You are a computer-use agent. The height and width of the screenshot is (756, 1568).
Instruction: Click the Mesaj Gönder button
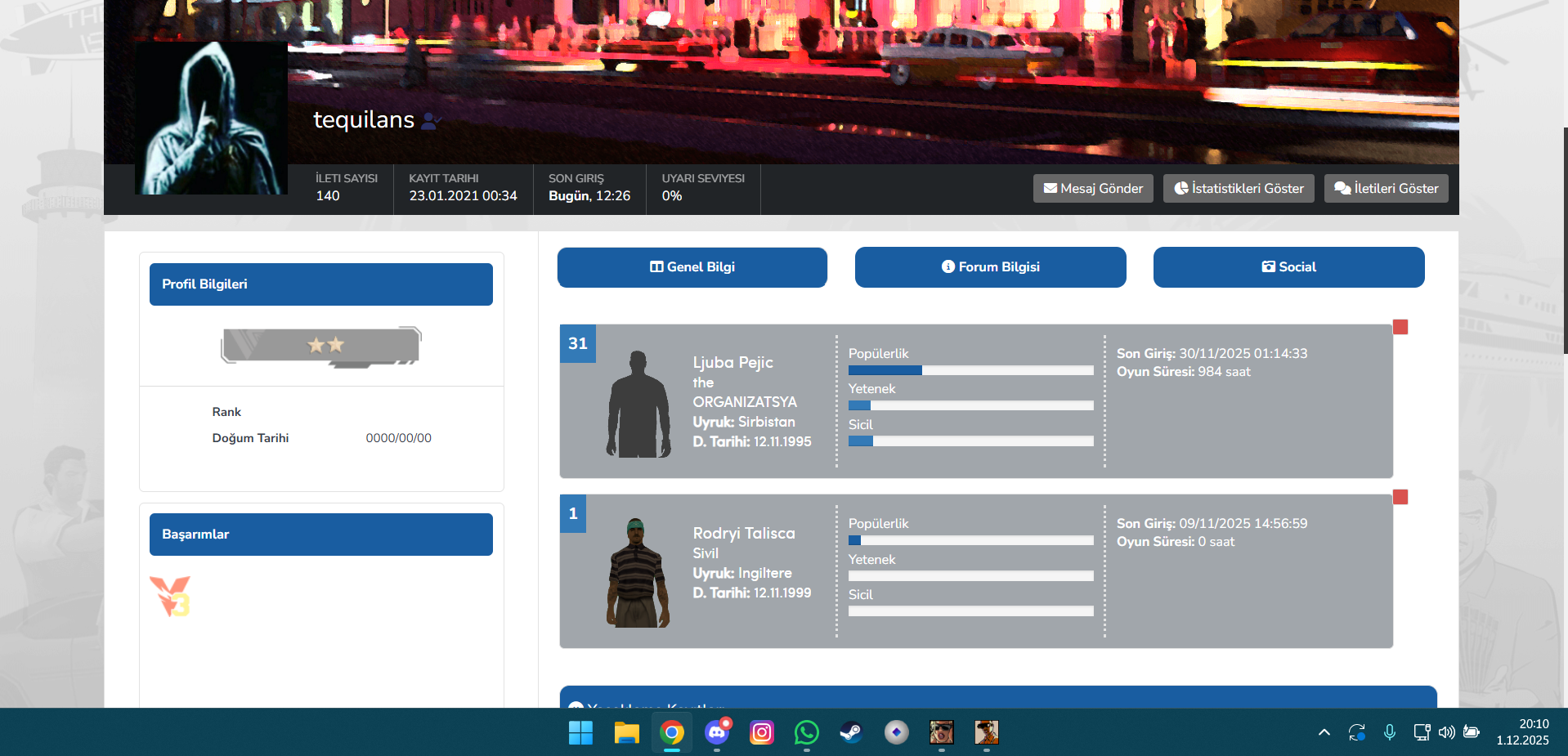pyautogui.click(x=1093, y=188)
